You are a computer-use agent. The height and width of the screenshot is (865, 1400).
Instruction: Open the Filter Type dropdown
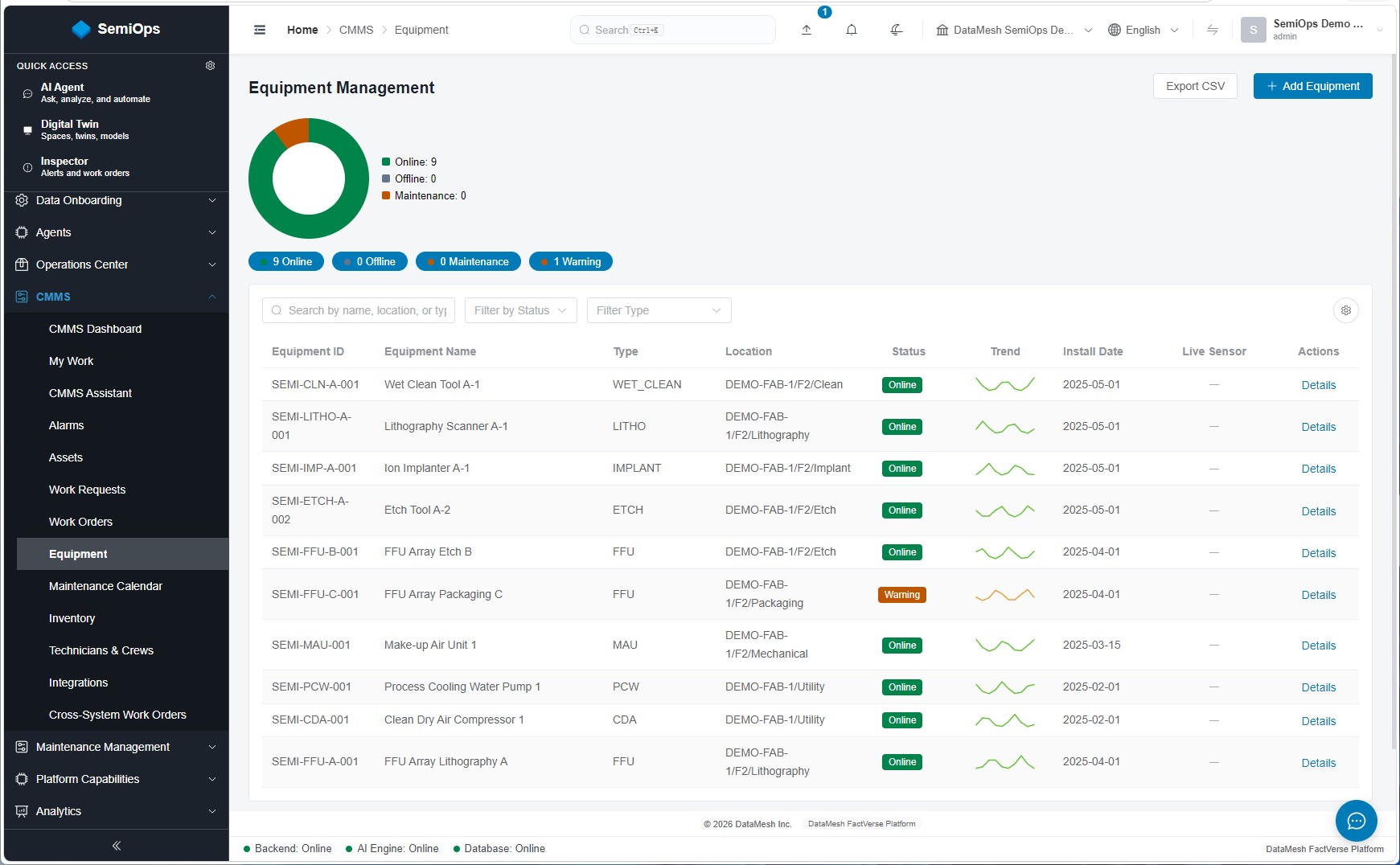click(659, 310)
